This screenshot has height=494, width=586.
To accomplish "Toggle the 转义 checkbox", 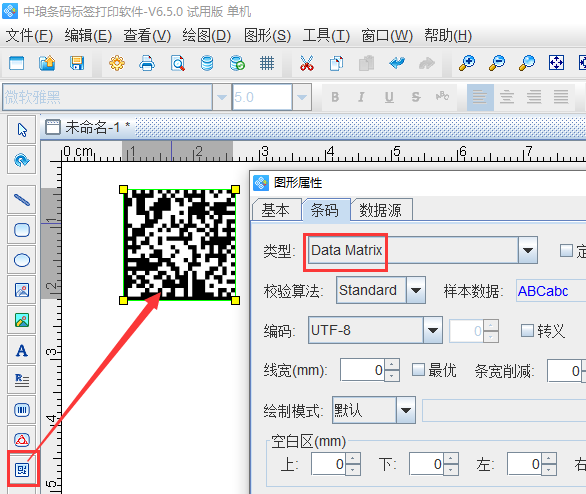I will (527, 330).
